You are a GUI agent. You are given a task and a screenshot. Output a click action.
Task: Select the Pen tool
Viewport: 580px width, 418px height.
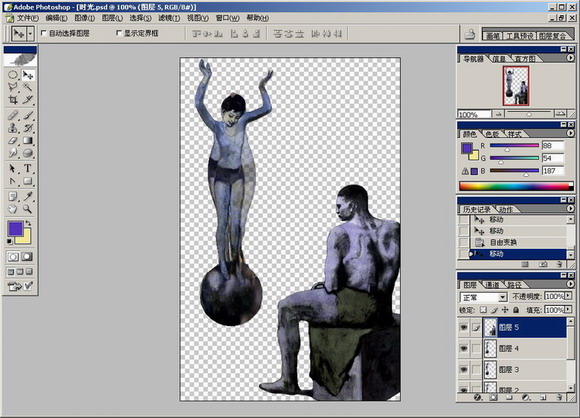pos(13,181)
